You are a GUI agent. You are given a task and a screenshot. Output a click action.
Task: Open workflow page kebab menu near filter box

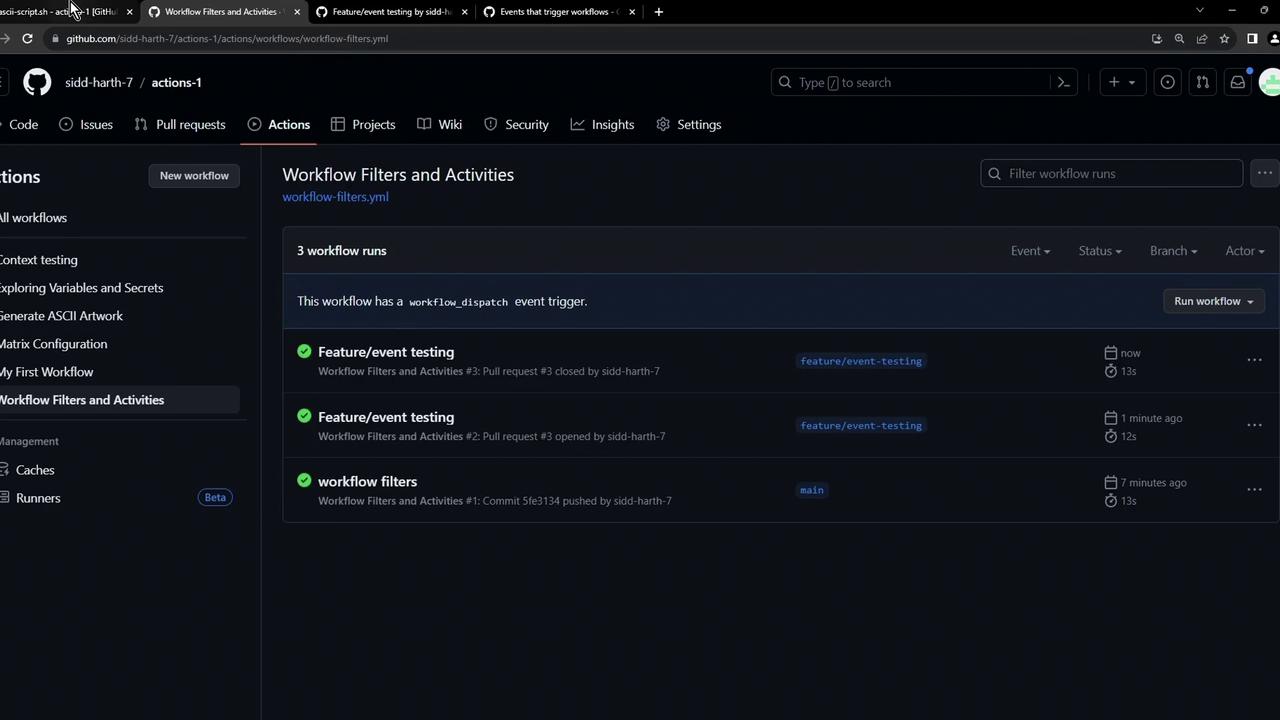[1265, 173]
